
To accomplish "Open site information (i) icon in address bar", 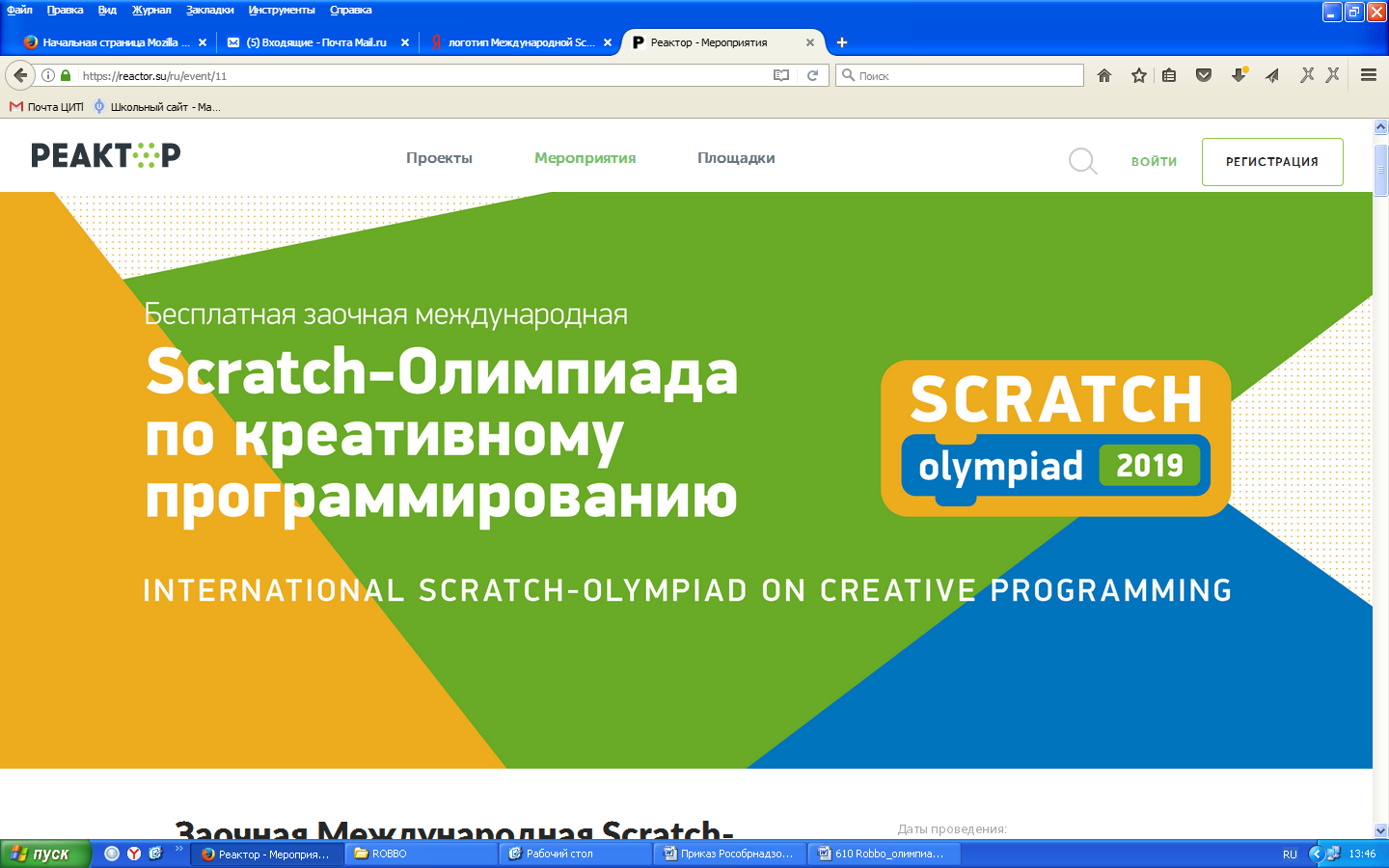I will click(x=48, y=75).
